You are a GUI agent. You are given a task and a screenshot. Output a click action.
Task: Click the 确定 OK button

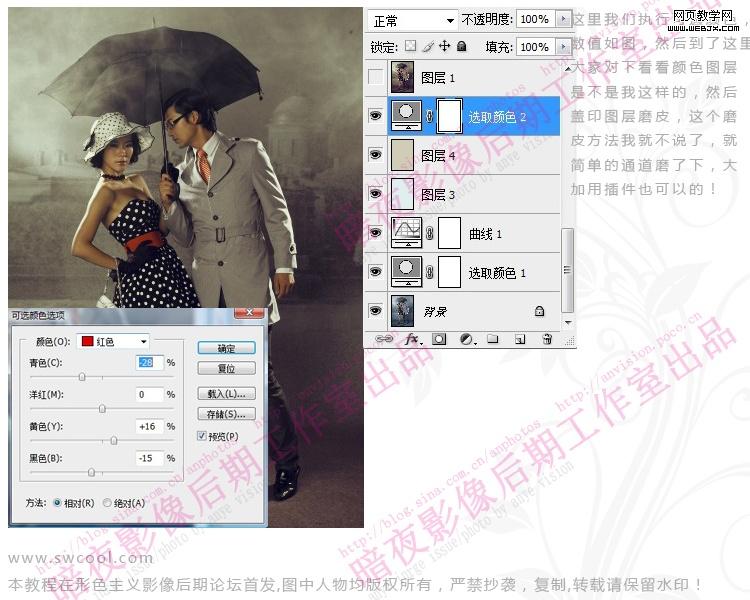[226, 348]
